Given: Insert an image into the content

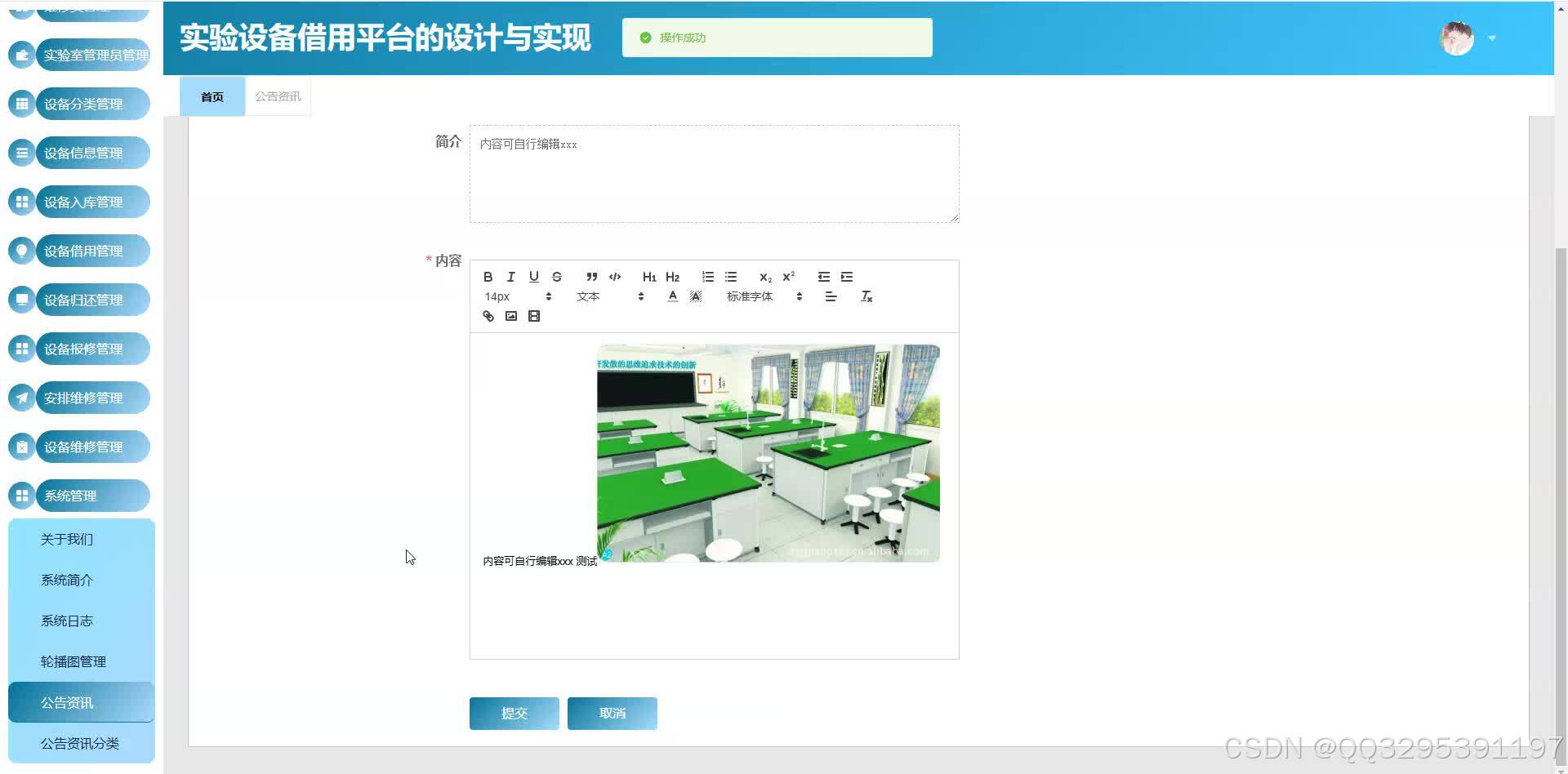Looking at the screenshot, I should coord(510,316).
